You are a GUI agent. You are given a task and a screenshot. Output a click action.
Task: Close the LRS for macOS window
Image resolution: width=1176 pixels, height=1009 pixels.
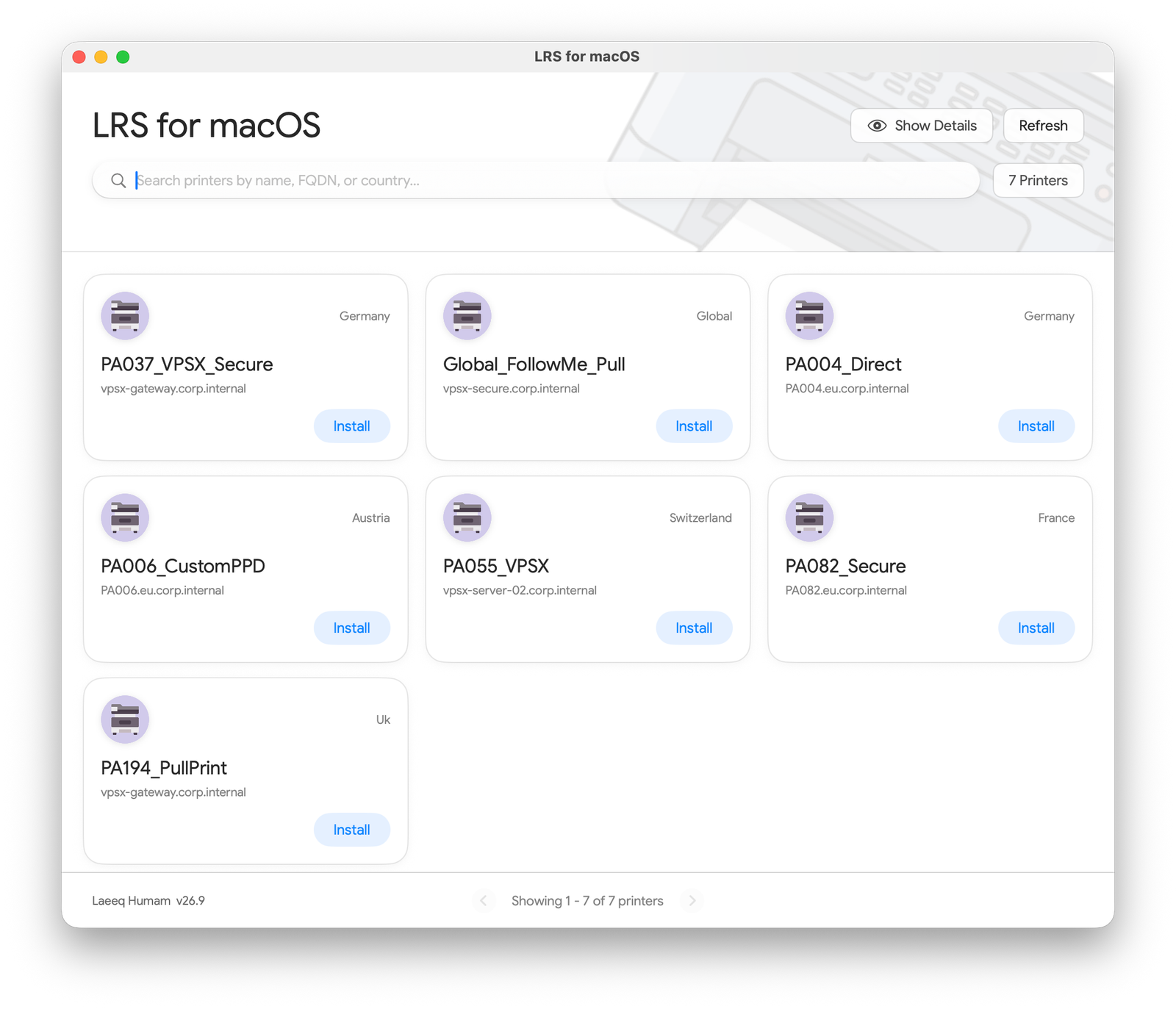(79, 57)
